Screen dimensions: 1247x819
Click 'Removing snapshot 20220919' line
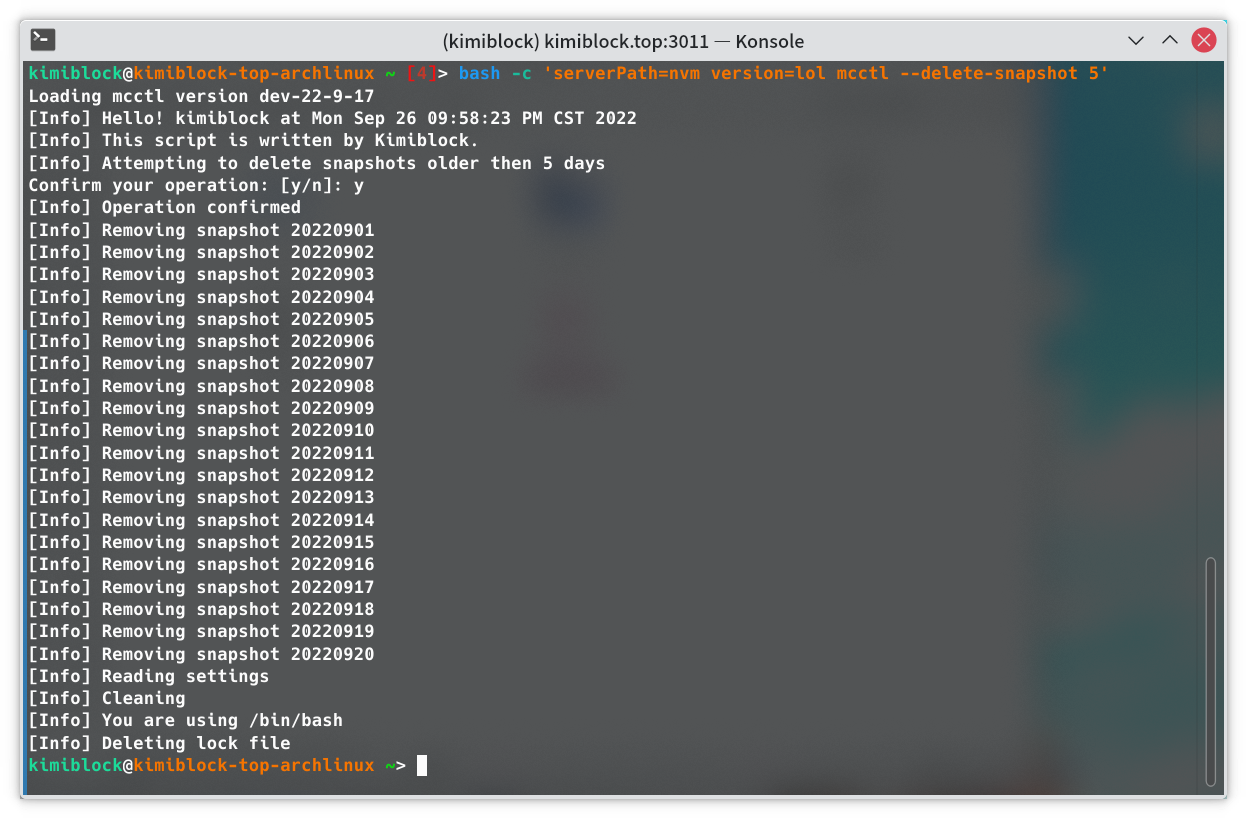[201, 631]
